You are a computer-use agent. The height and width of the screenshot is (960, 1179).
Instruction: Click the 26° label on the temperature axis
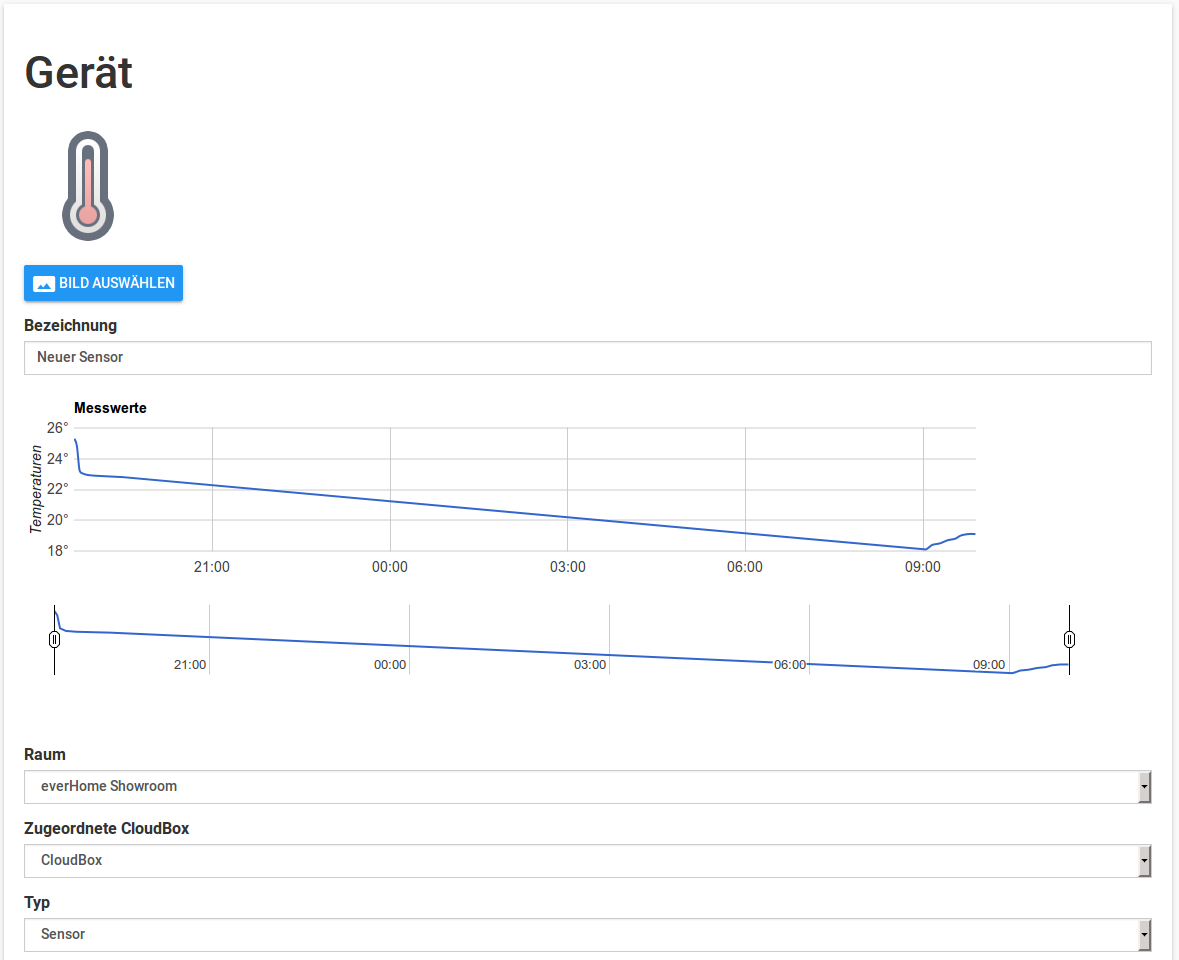click(57, 428)
